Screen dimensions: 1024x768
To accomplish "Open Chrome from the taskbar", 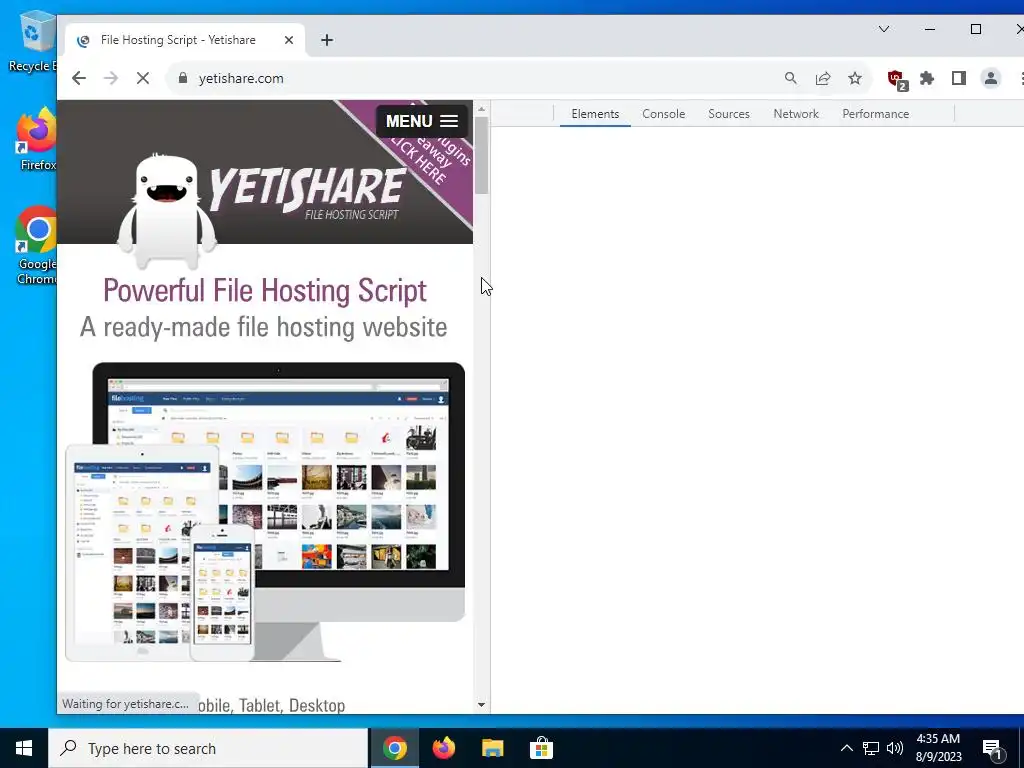I will pyautogui.click(x=394, y=748).
